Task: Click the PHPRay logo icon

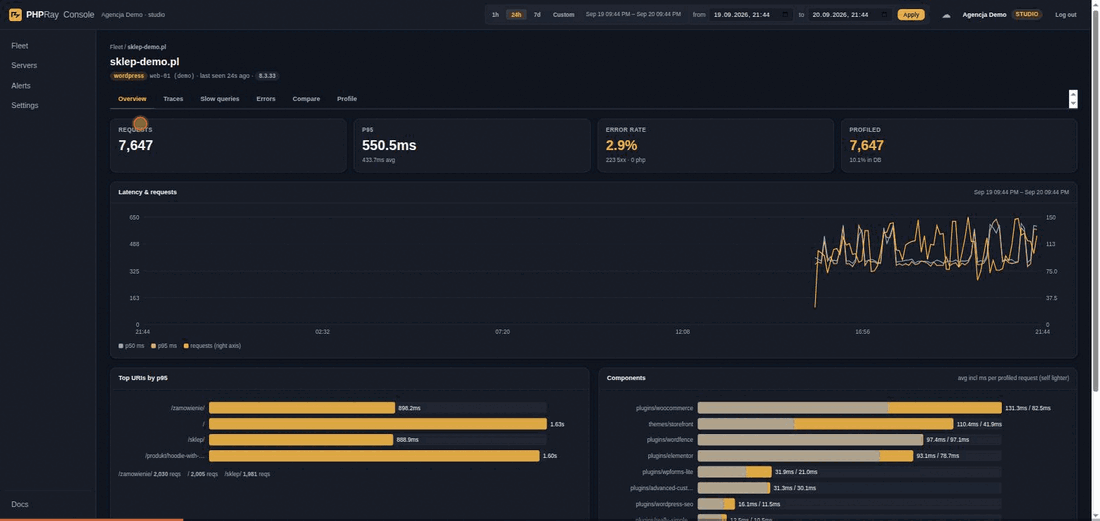Action: (15, 15)
